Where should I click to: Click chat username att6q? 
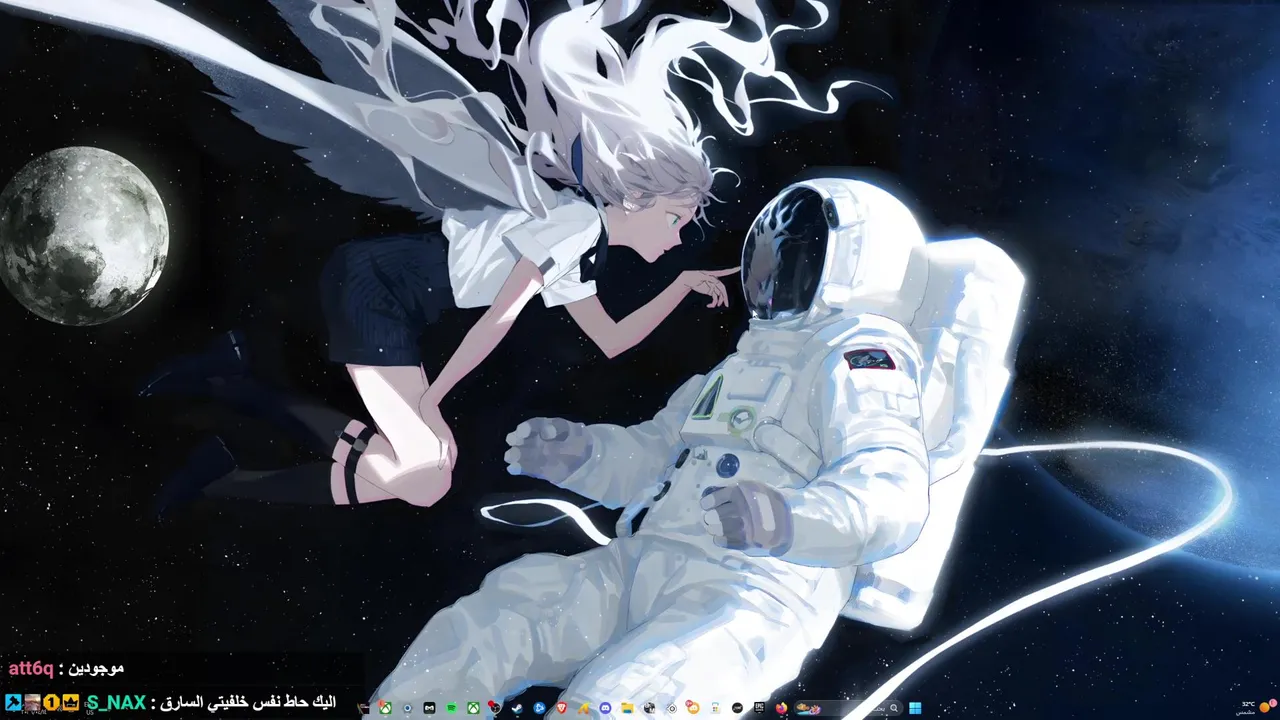click(x=30, y=668)
